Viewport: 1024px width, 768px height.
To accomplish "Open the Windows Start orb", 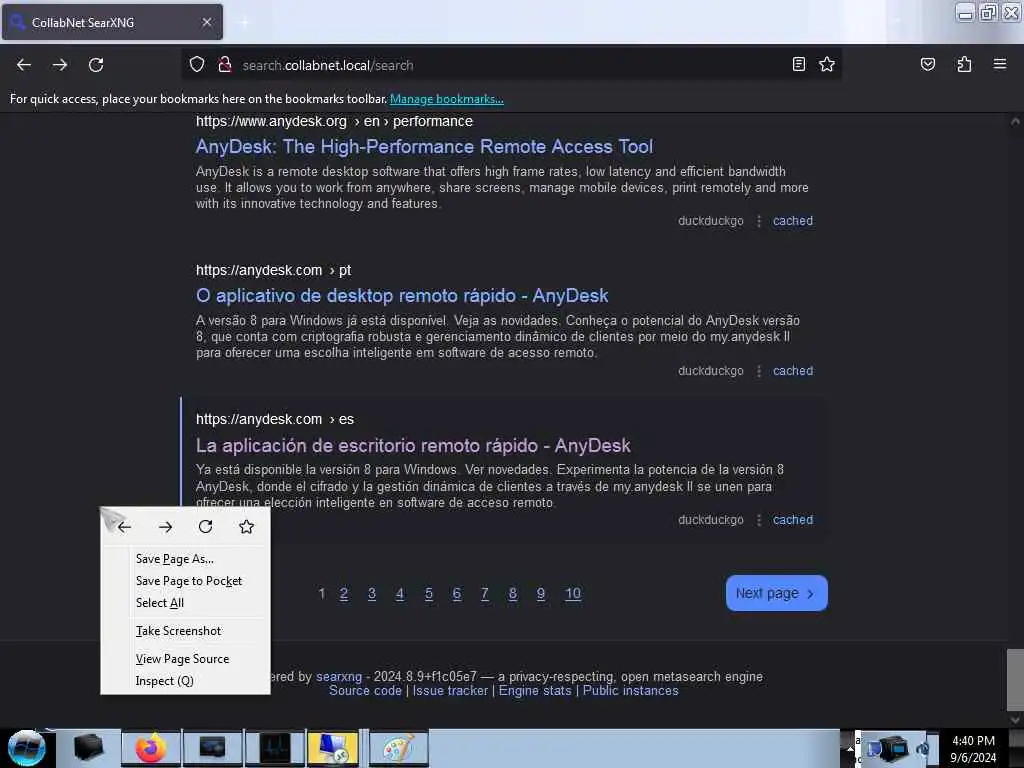I will (27, 748).
